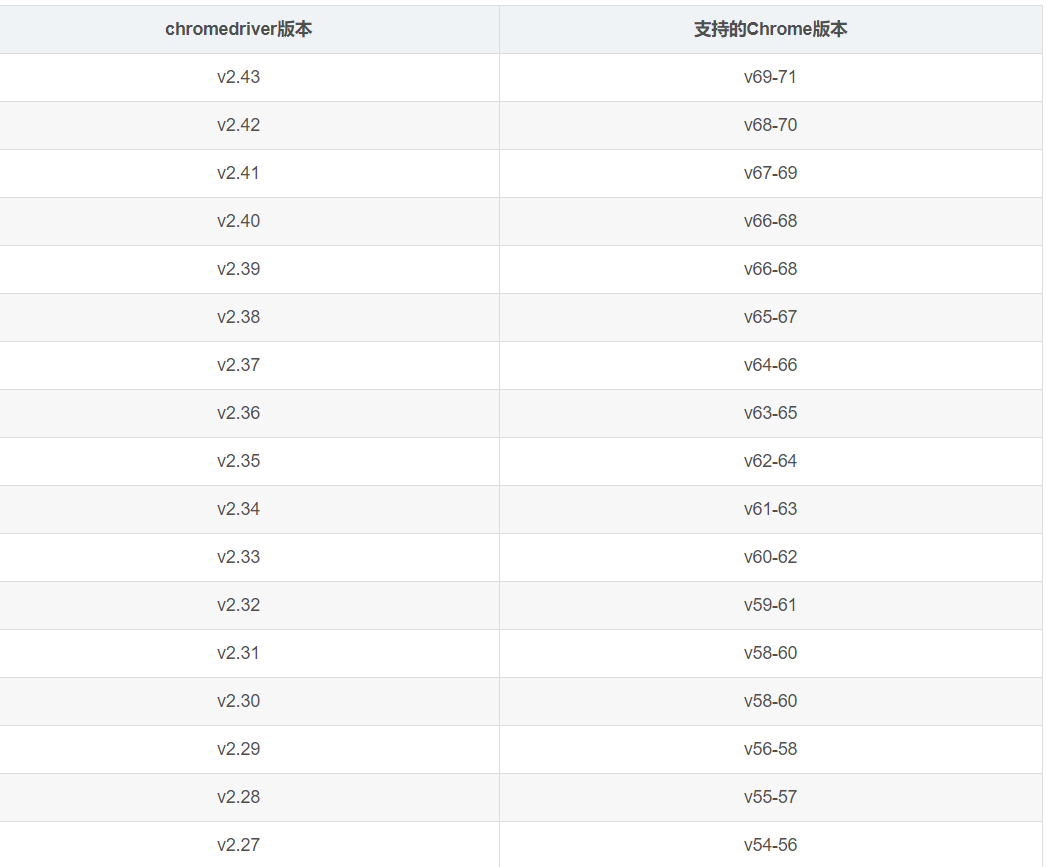
Task: Select the v55-57 Chrome version cell
Action: [770, 798]
